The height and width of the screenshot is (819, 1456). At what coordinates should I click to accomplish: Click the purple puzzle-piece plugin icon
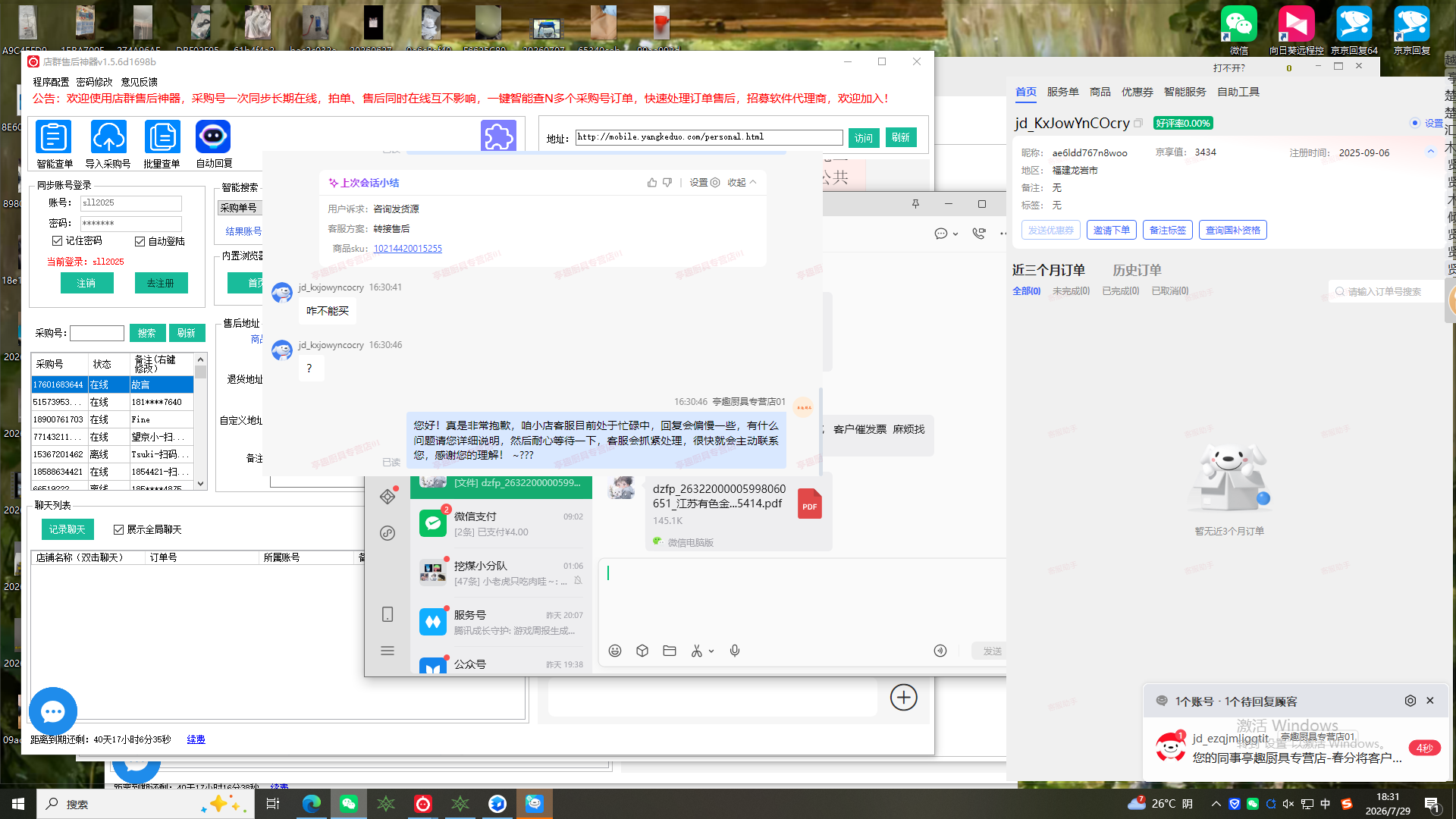coord(498,136)
